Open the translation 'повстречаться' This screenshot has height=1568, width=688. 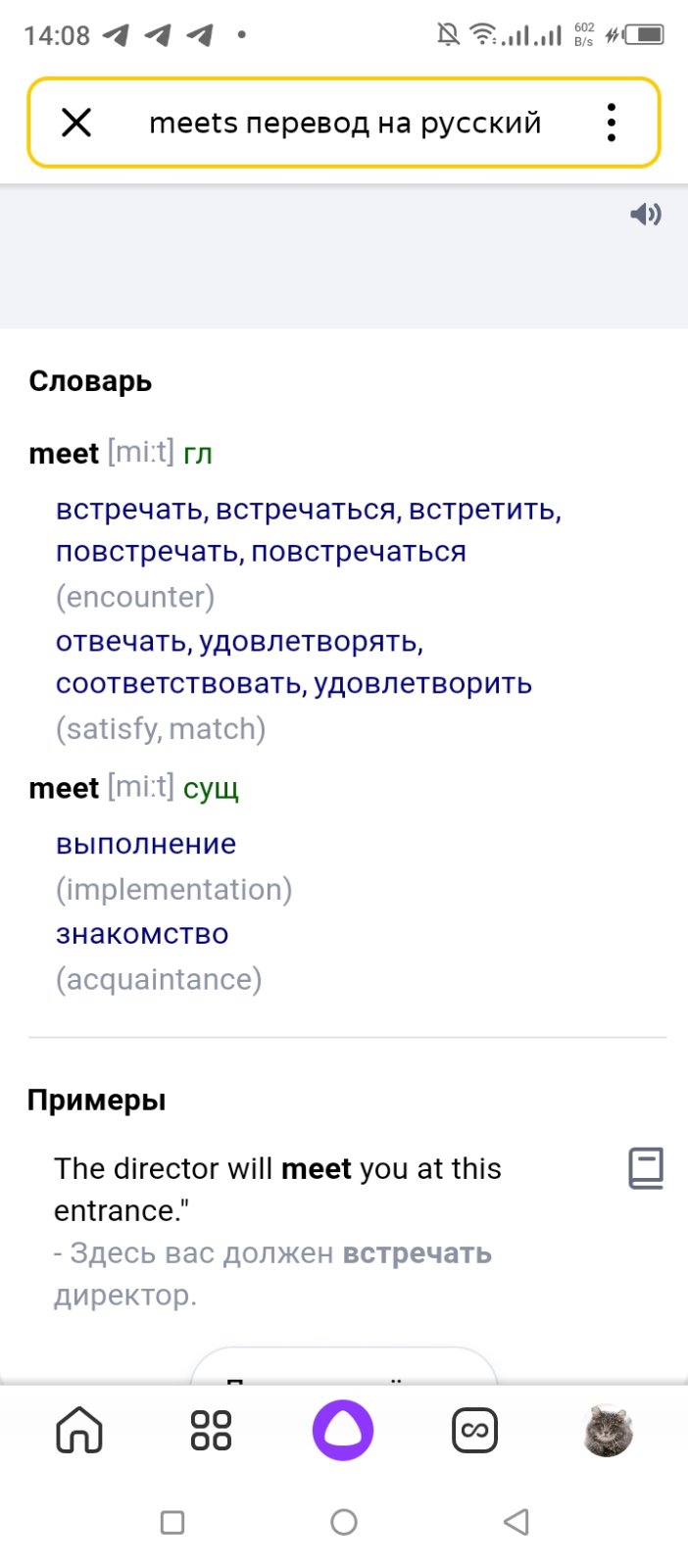point(359,552)
